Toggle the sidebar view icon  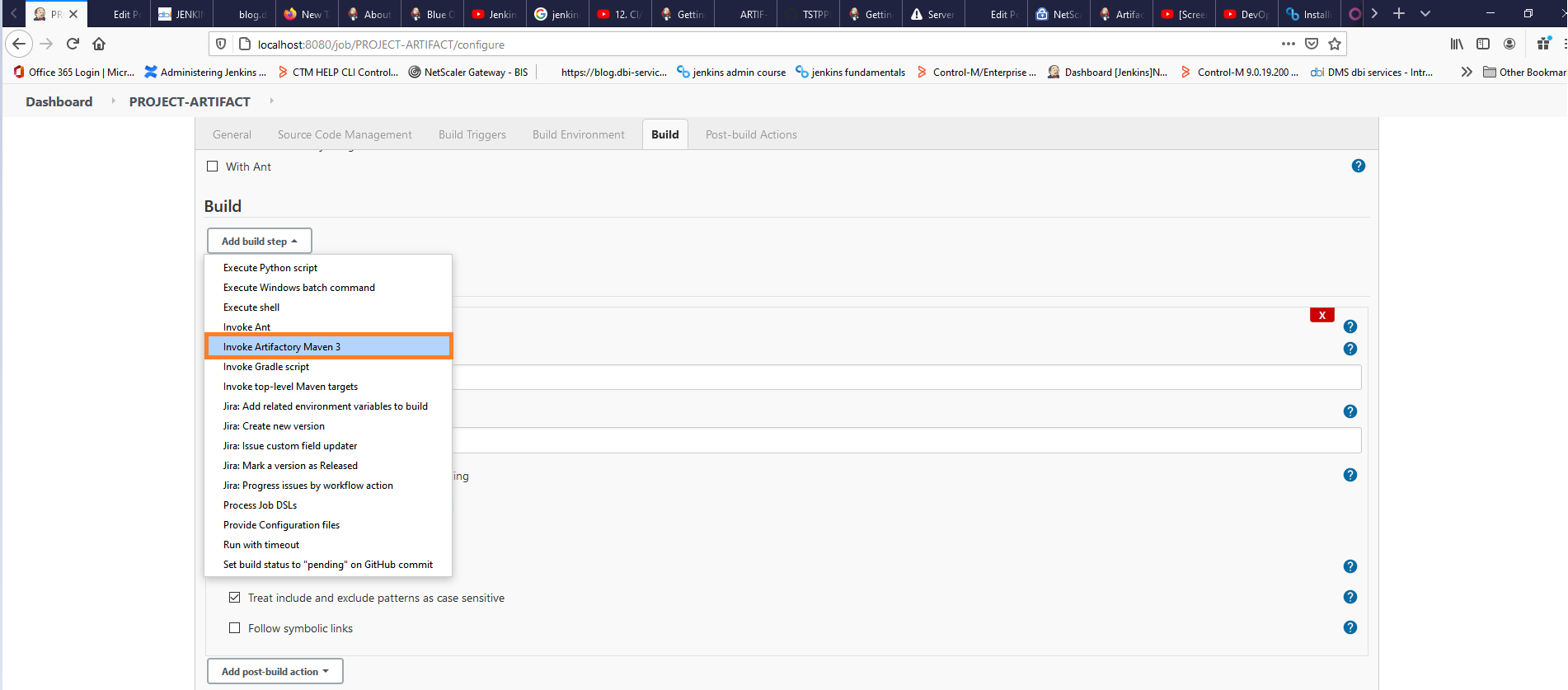1483,44
